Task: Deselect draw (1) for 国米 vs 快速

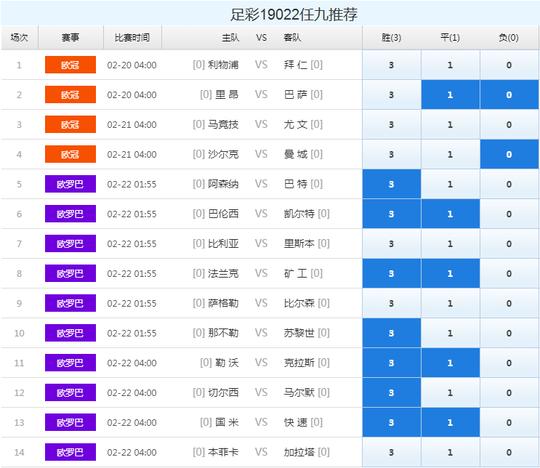Action: coord(450,423)
